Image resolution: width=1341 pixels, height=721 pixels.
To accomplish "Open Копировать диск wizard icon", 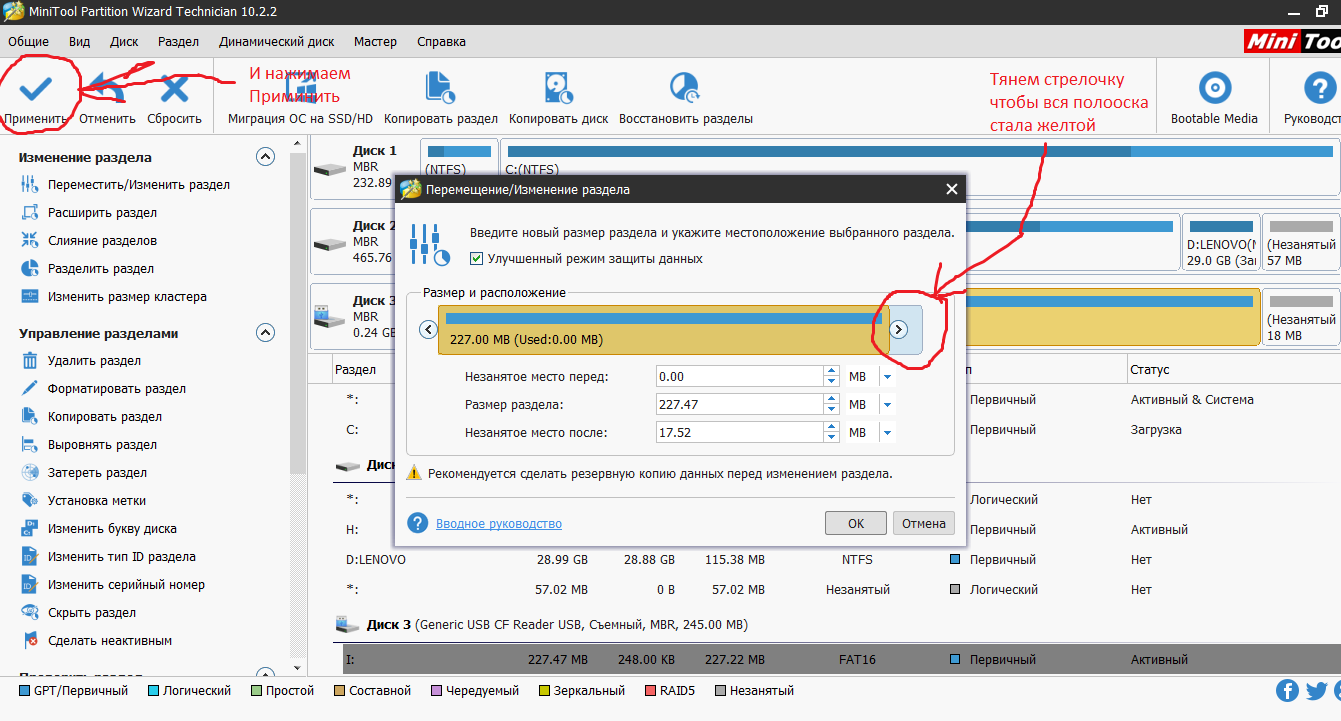I will tap(558, 89).
